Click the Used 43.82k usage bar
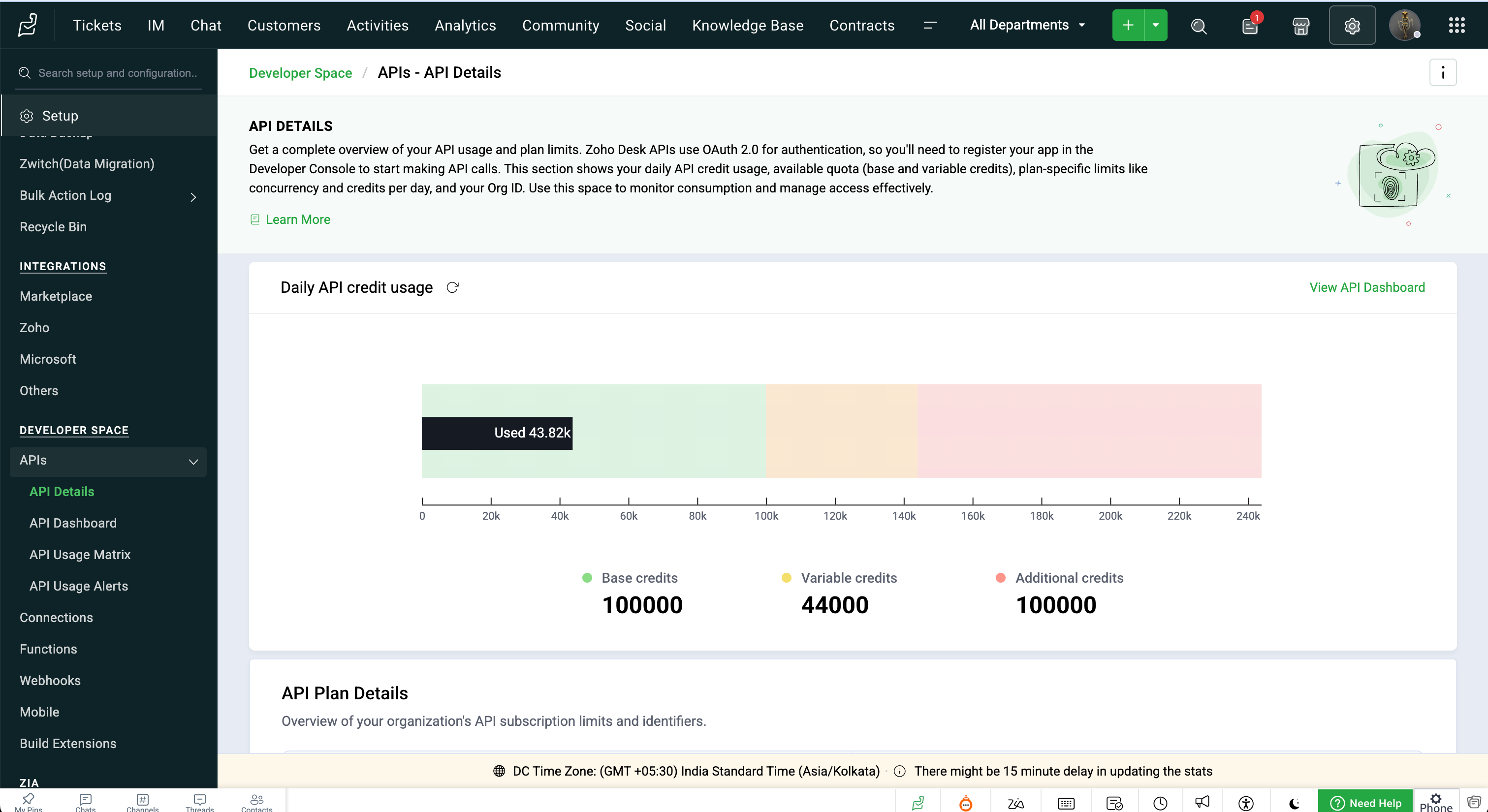This screenshot has height=812, width=1488. click(x=497, y=433)
